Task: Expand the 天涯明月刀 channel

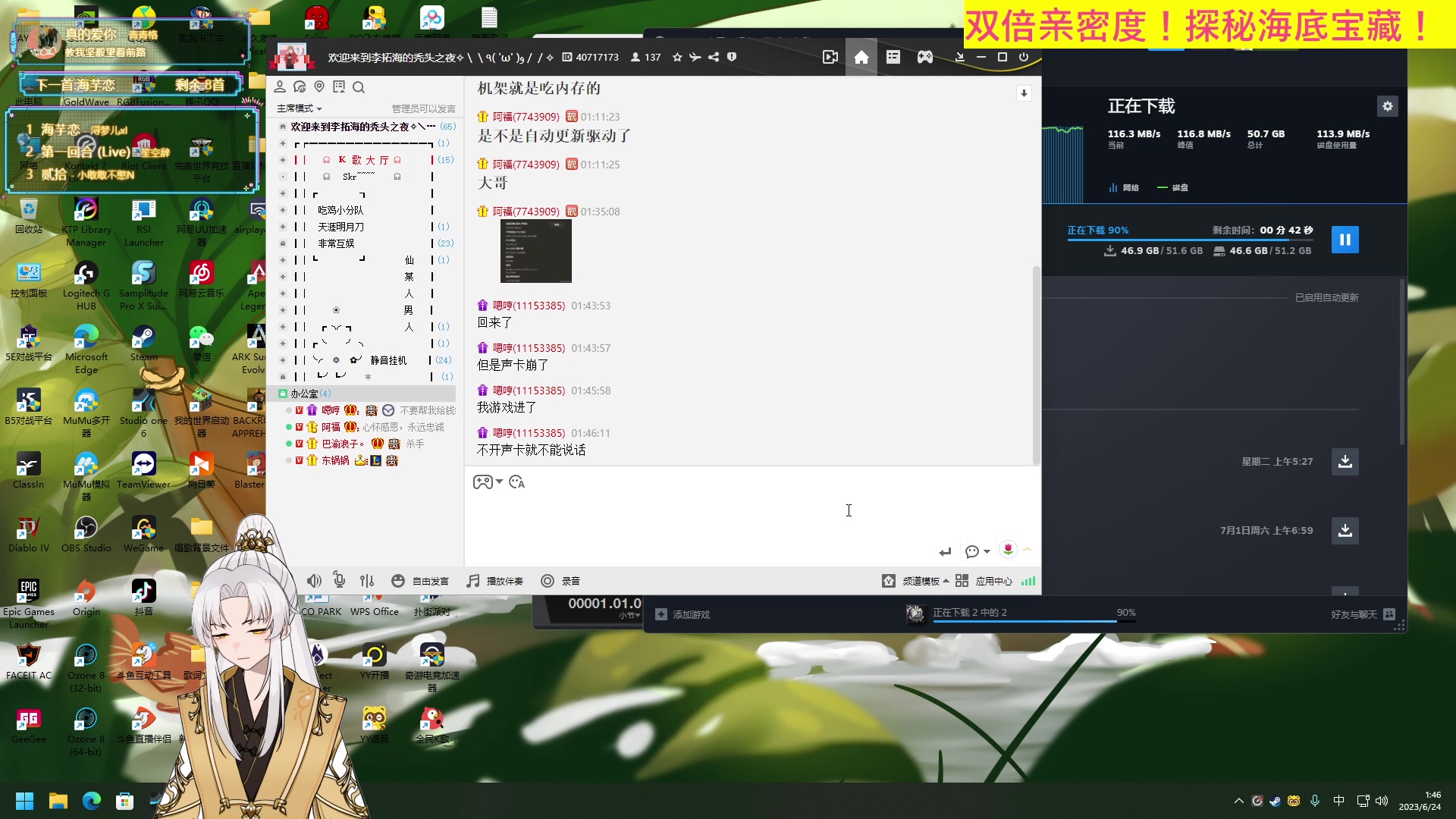Action: click(283, 227)
